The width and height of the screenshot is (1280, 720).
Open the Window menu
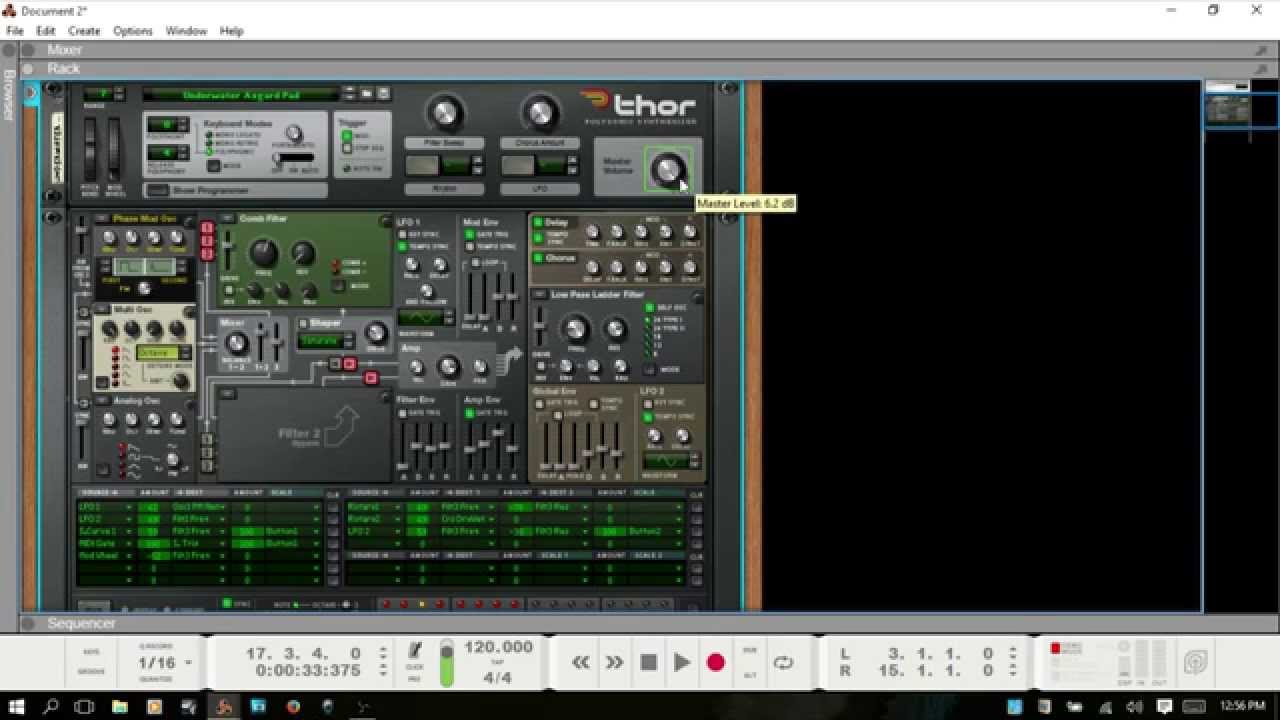[x=186, y=31]
